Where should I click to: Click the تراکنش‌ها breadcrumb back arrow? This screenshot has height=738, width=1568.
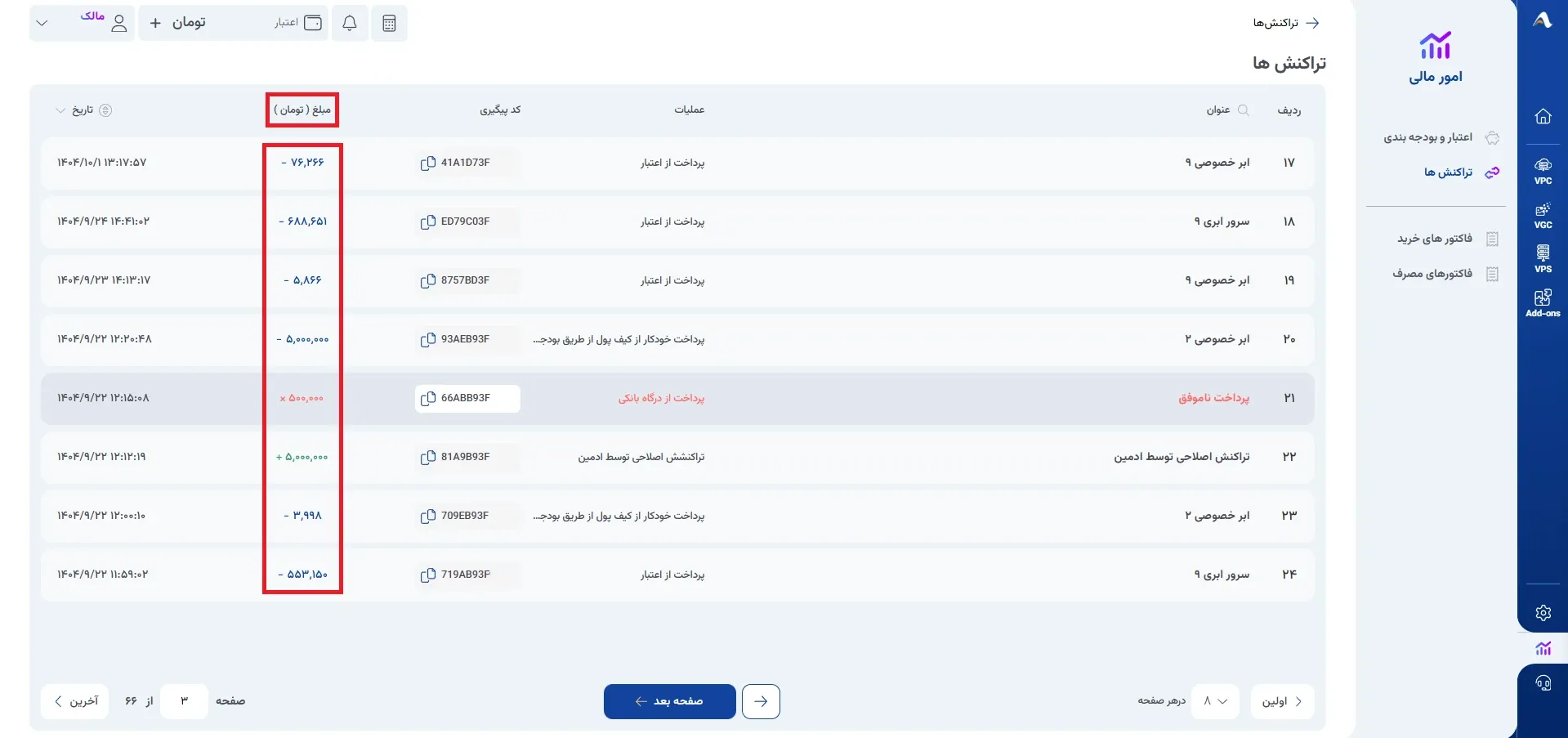(x=1312, y=23)
